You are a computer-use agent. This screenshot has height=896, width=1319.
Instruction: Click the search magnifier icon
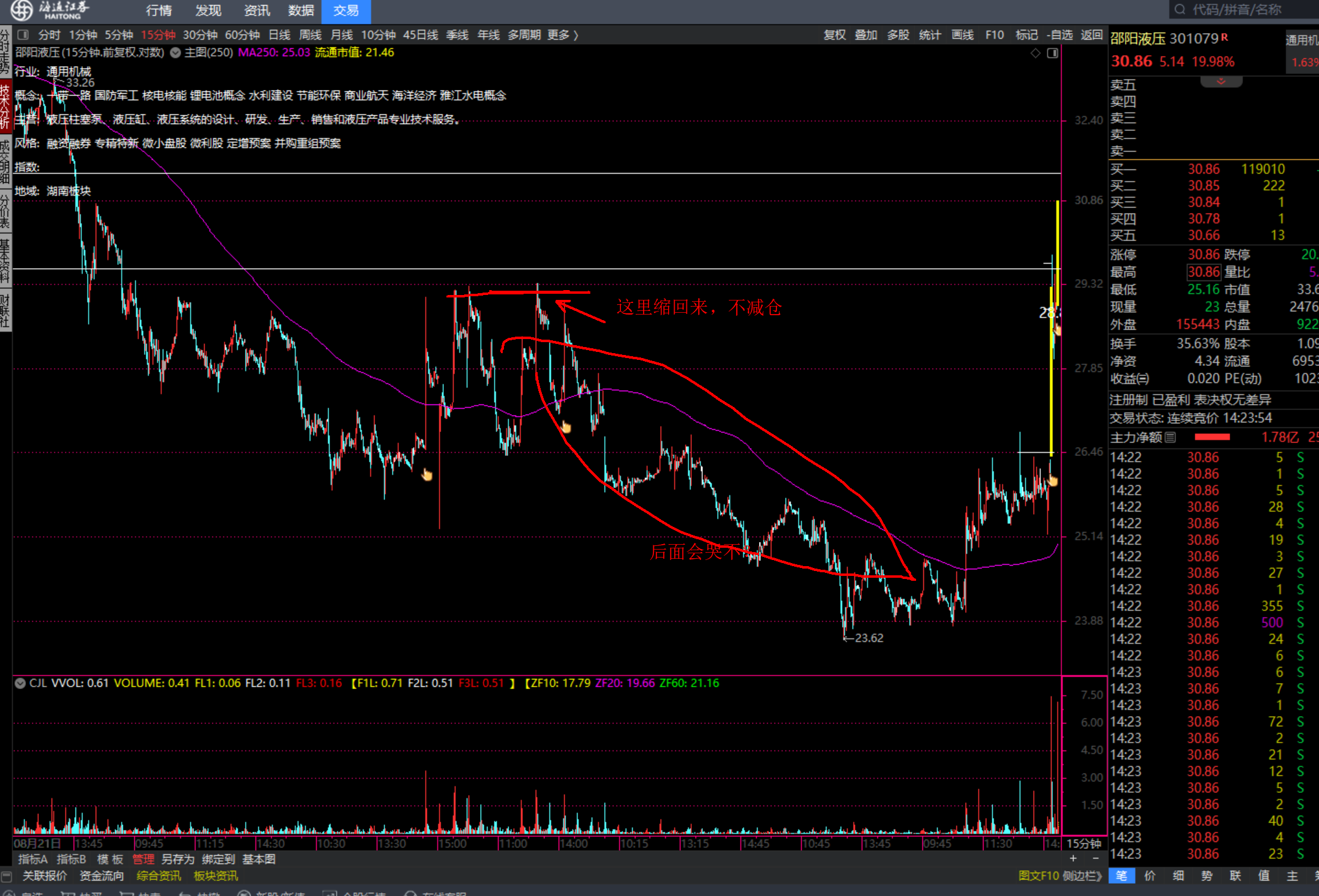(1180, 10)
